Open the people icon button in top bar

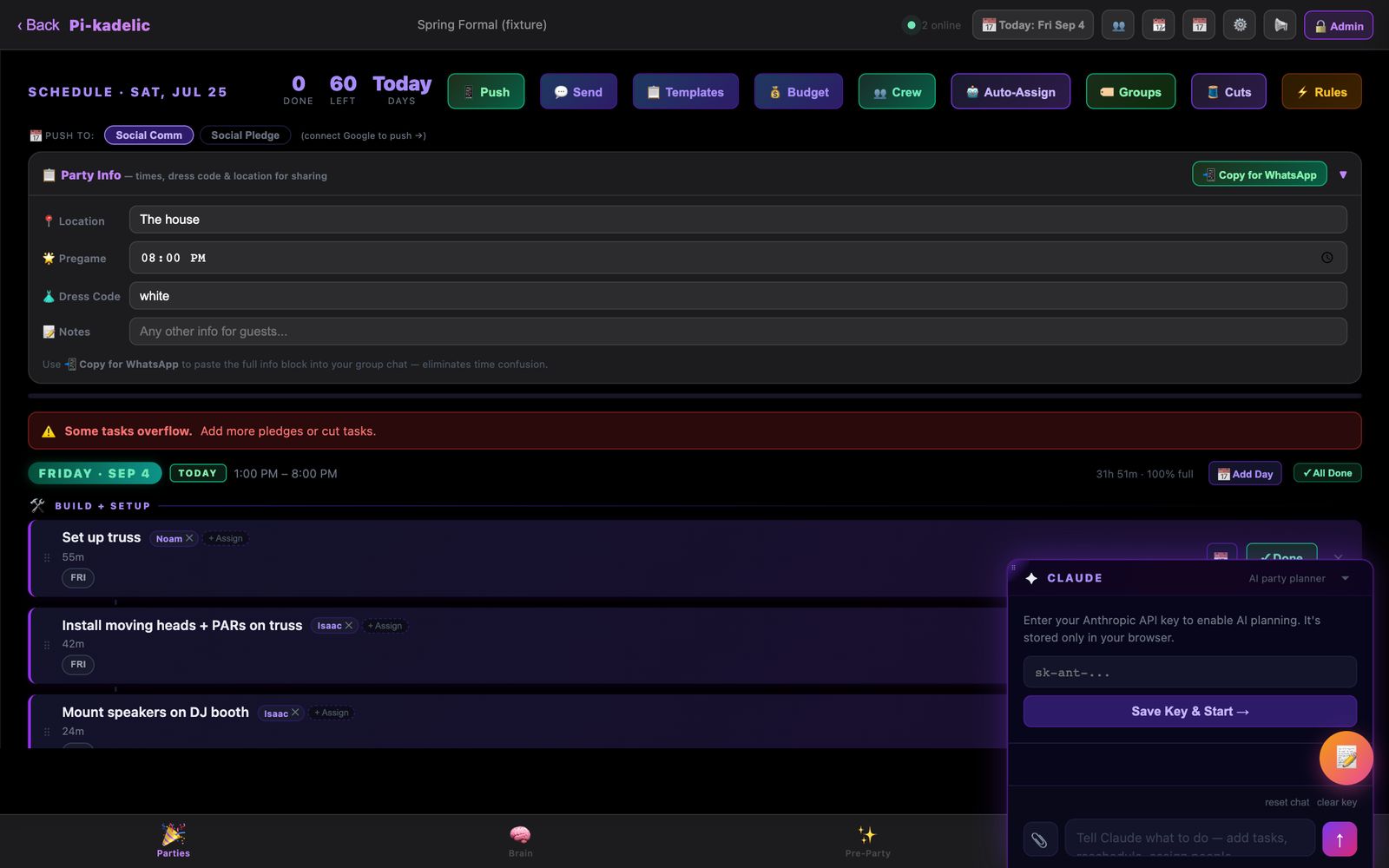(x=1118, y=25)
